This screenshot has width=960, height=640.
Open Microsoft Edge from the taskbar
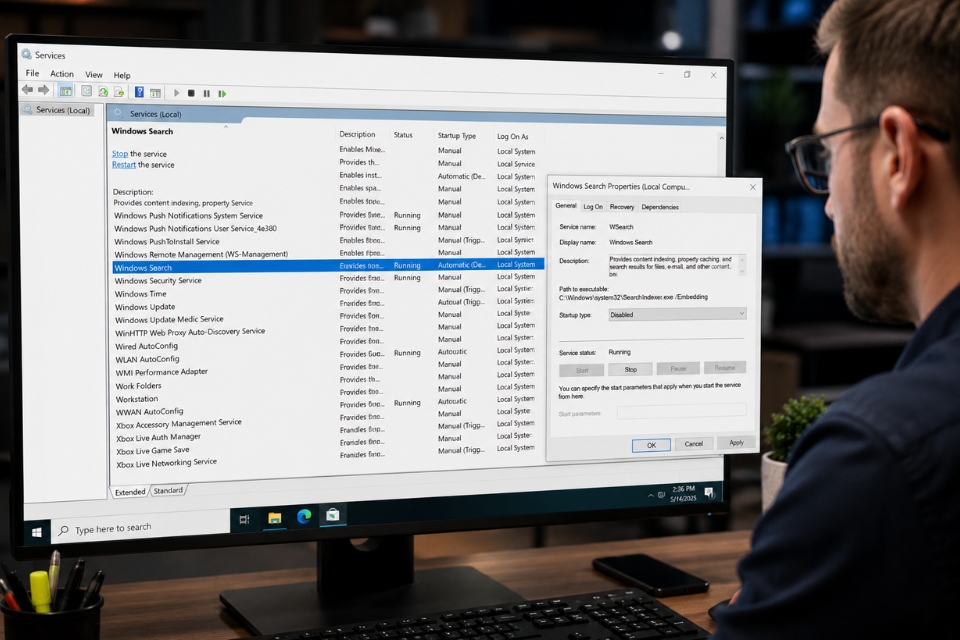pyautogui.click(x=304, y=517)
